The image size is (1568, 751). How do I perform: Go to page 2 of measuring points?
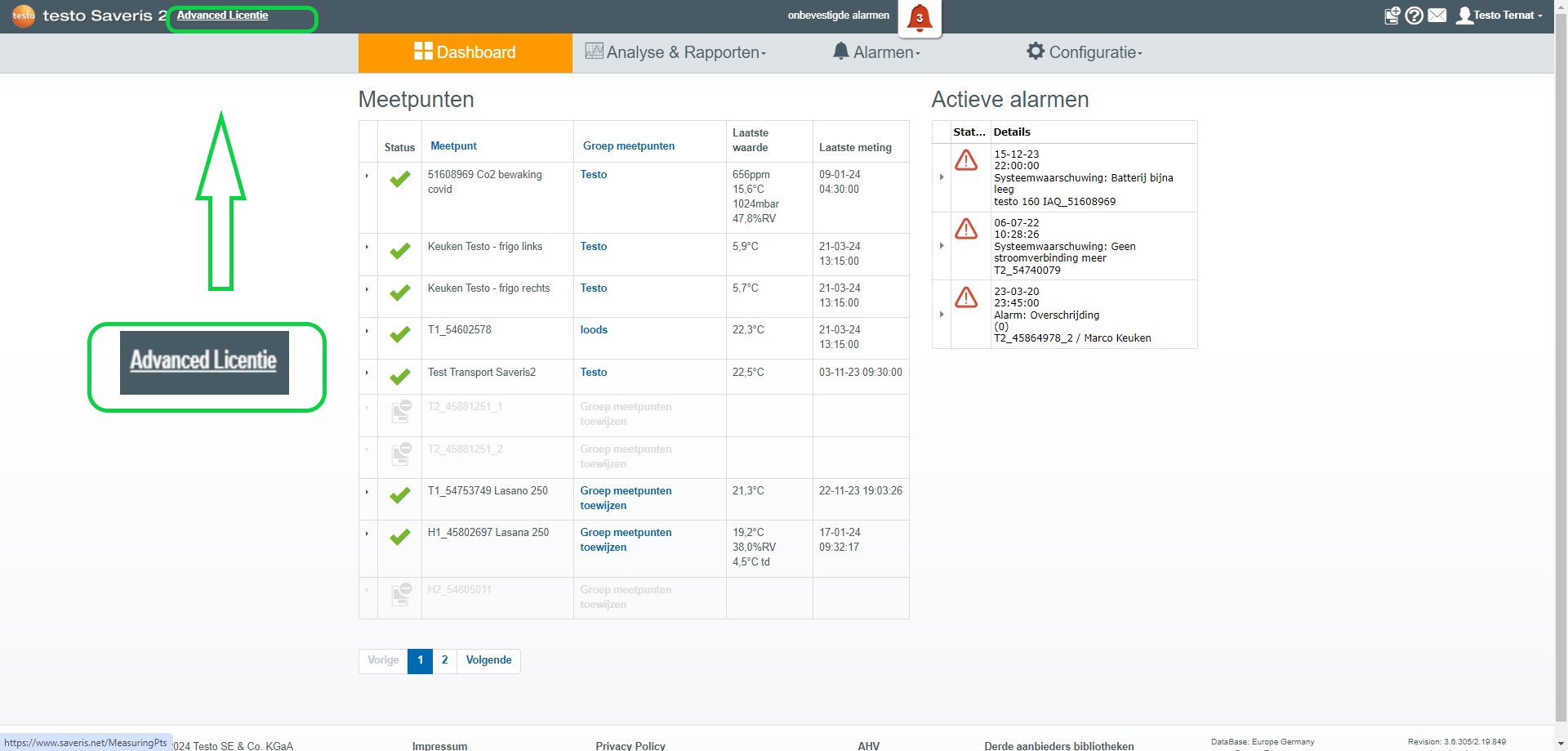point(444,661)
